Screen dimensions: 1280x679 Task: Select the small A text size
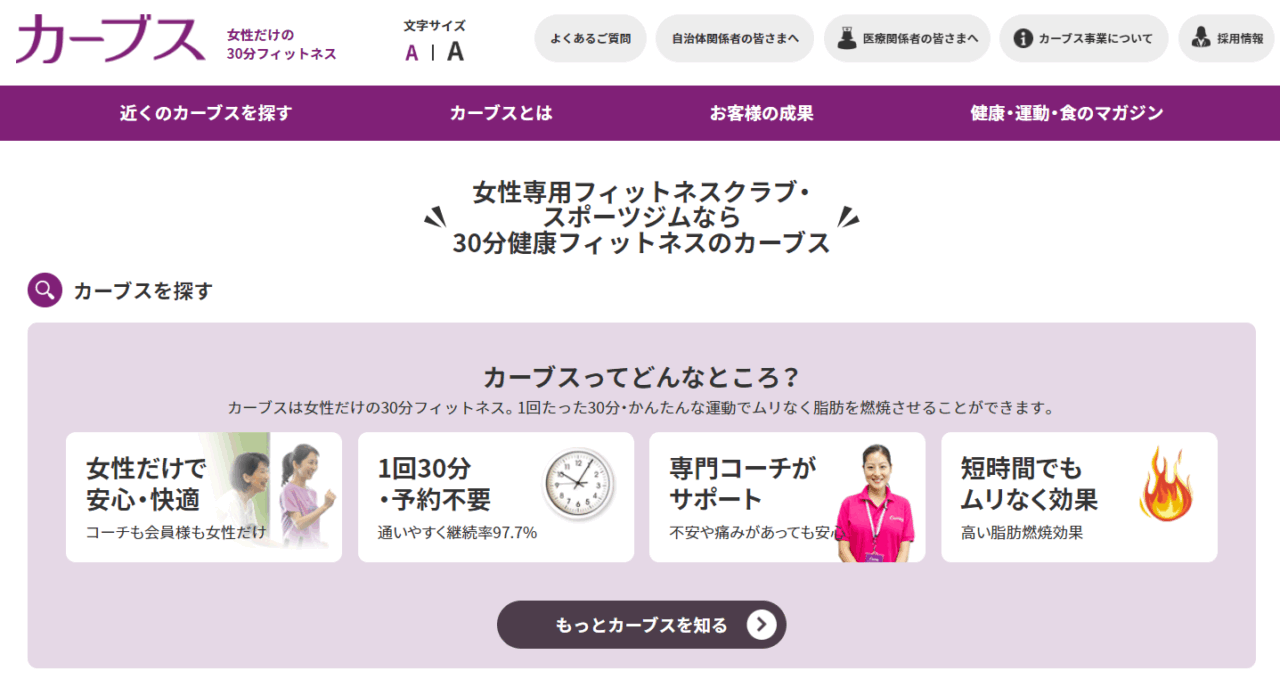(x=412, y=53)
